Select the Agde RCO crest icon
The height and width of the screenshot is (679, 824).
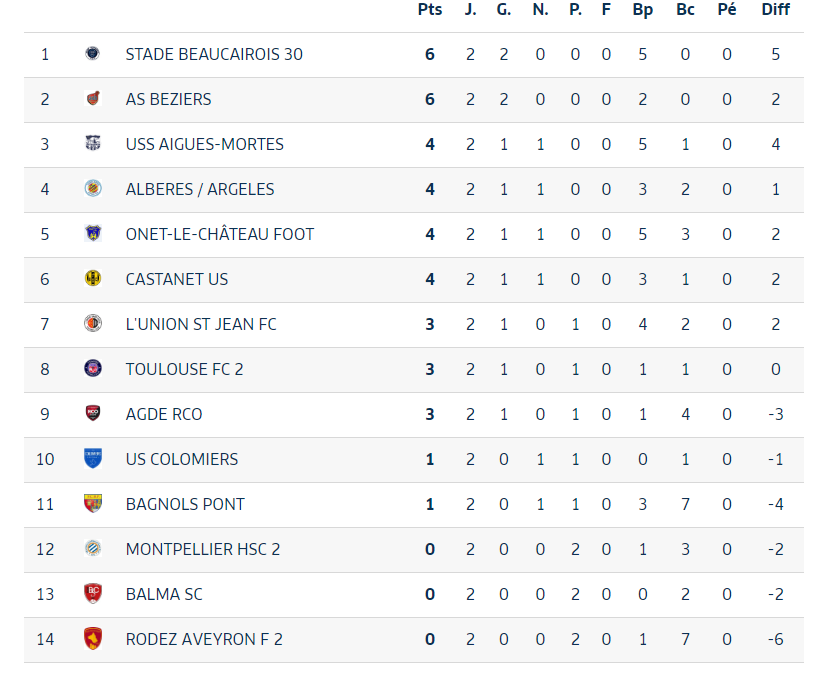pyautogui.click(x=92, y=414)
